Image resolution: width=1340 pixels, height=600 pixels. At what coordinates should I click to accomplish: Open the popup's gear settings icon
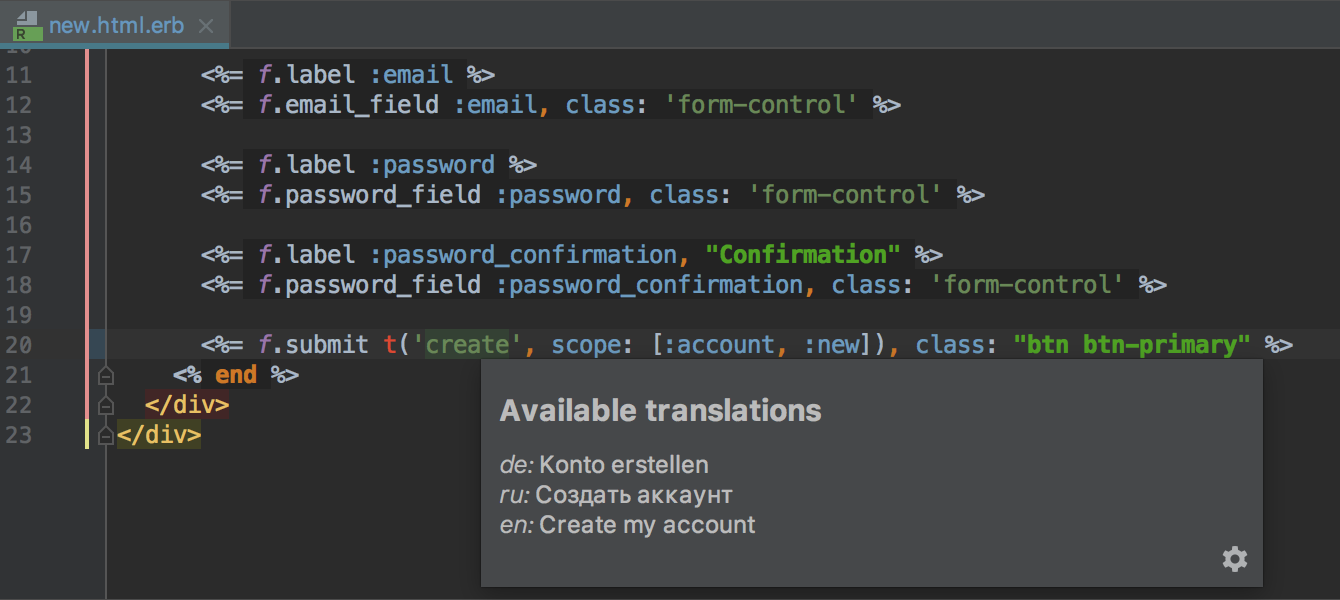click(1235, 559)
